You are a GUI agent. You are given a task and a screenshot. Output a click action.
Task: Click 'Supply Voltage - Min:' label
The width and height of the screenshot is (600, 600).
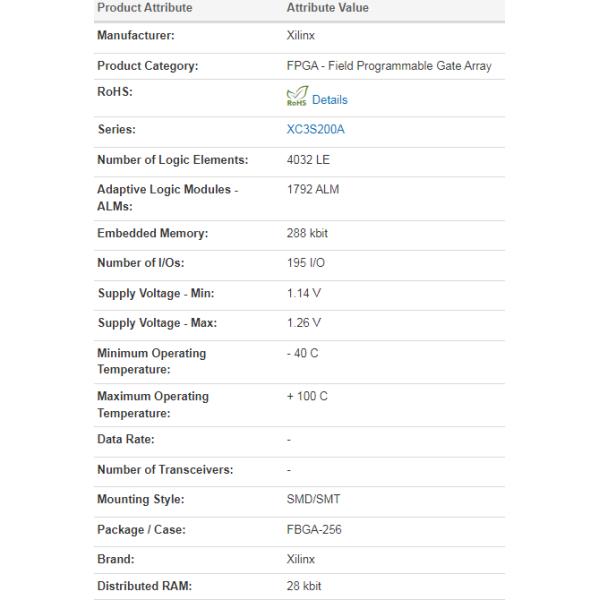click(x=156, y=293)
